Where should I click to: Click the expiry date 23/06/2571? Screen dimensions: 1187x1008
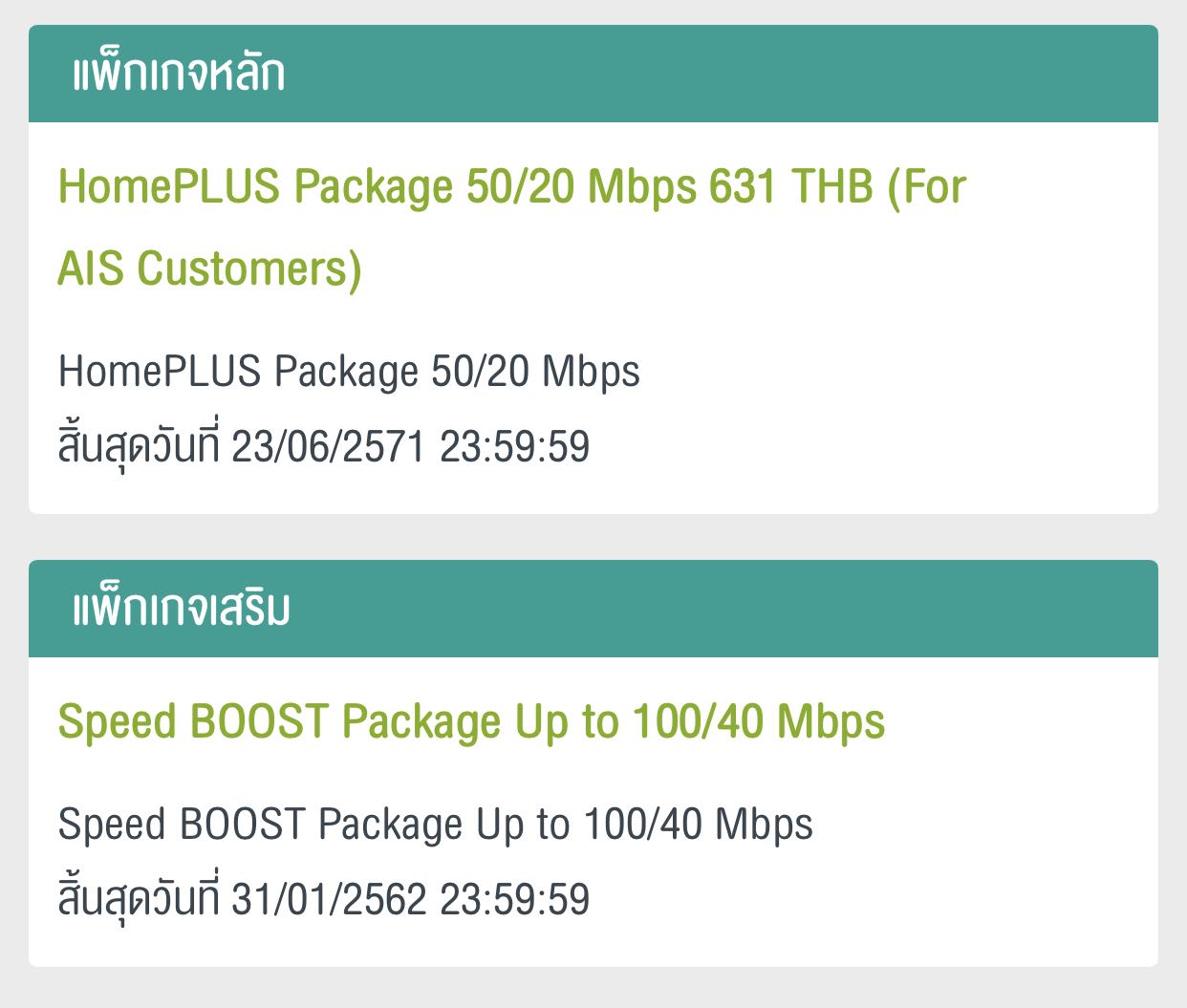pos(328,446)
